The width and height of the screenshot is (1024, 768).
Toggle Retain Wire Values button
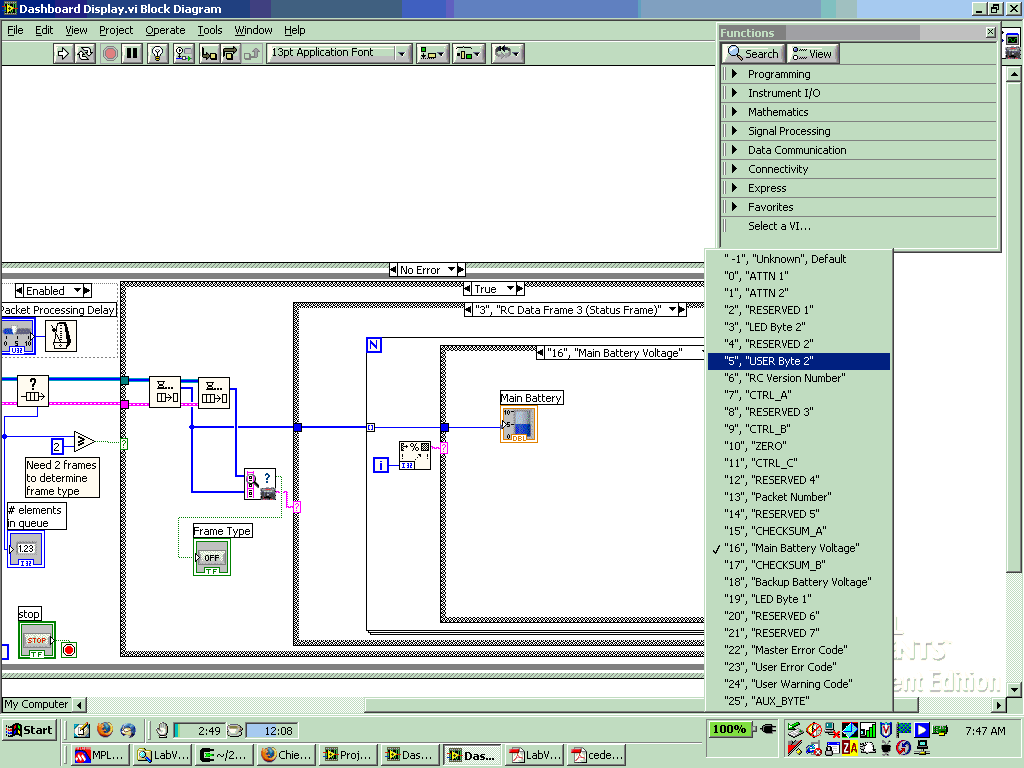(x=184, y=54)
